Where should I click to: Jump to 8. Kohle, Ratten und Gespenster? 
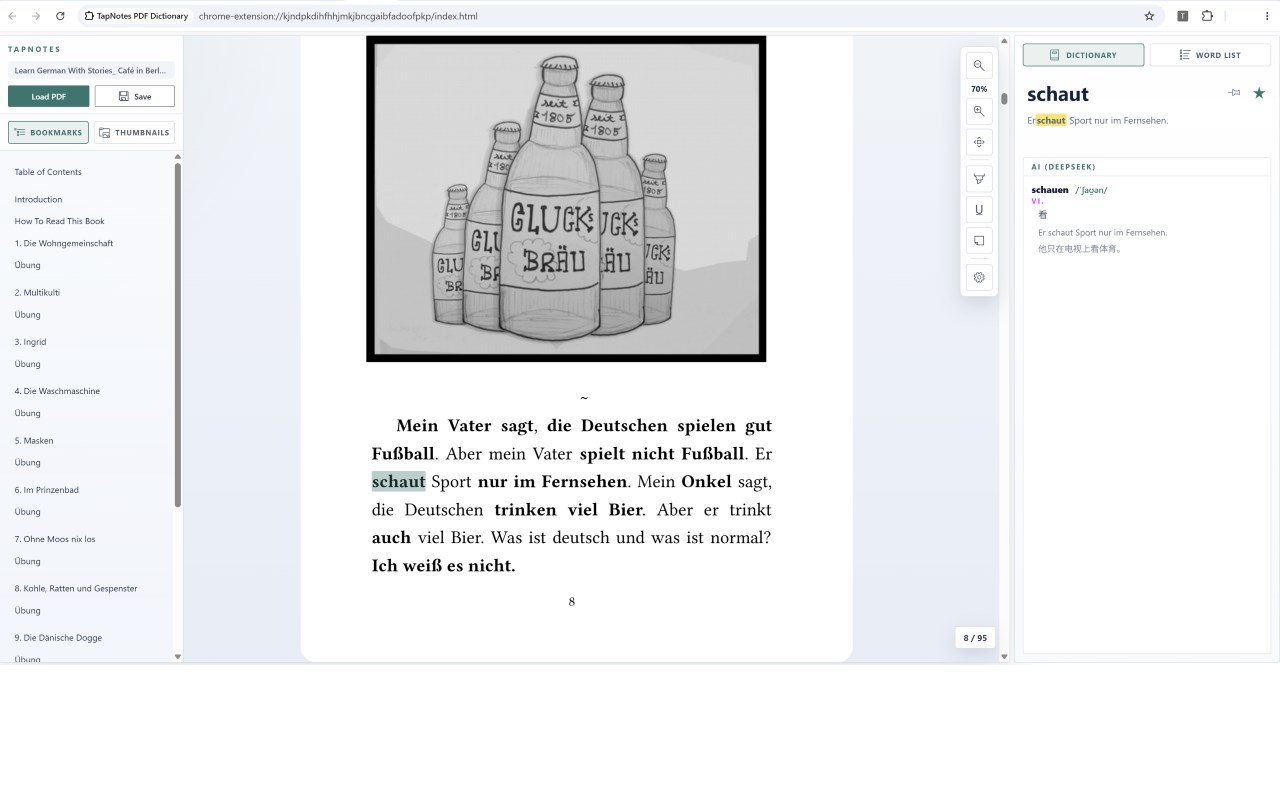click(x=76, y=588)
